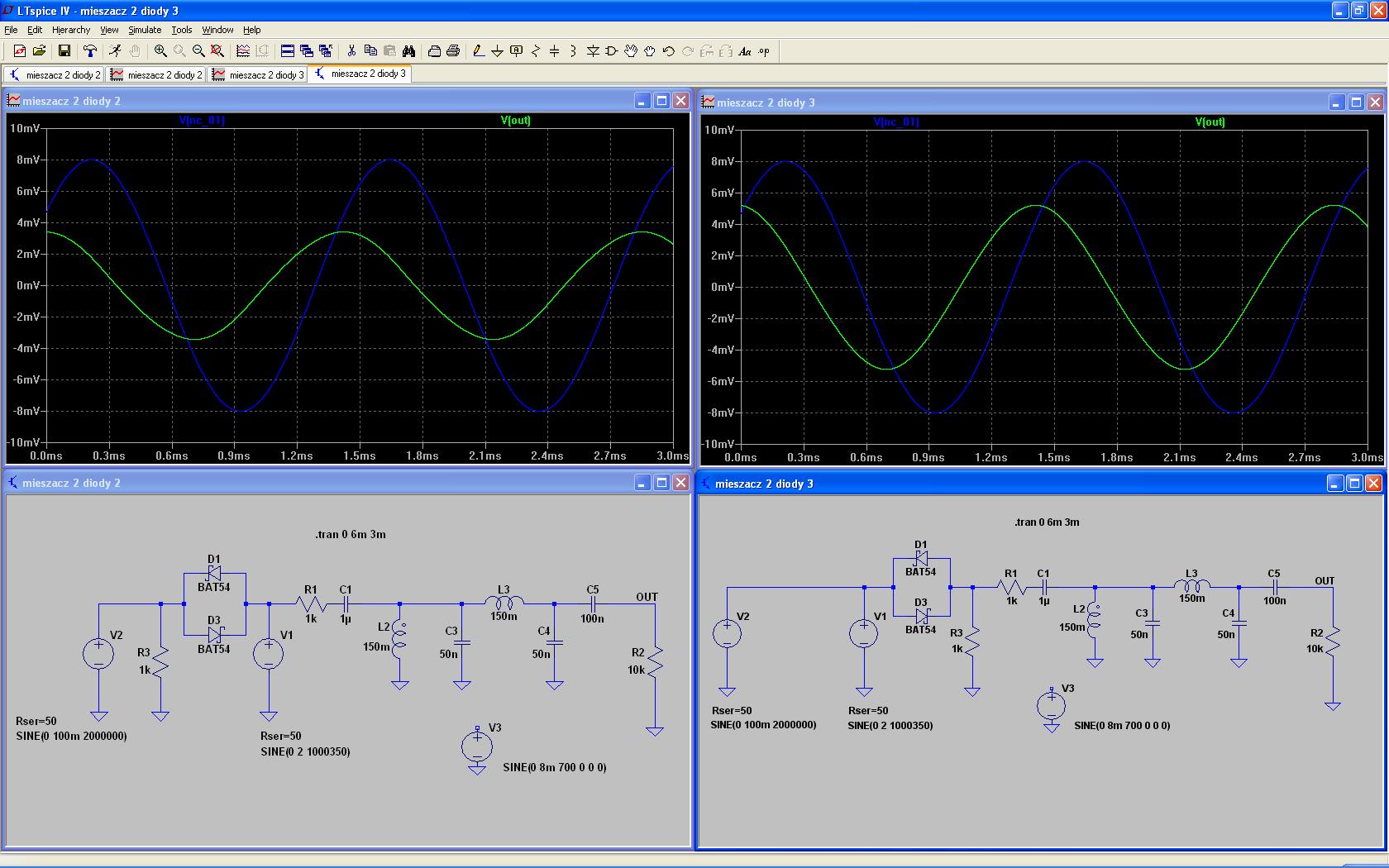
Task: Select the Ground symbol tool
Action: pos(497,51)
